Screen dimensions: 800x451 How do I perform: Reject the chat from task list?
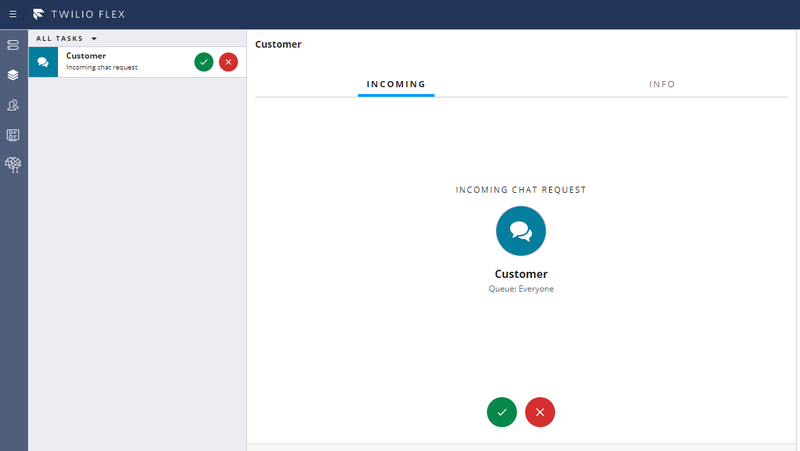coord(229,62)
